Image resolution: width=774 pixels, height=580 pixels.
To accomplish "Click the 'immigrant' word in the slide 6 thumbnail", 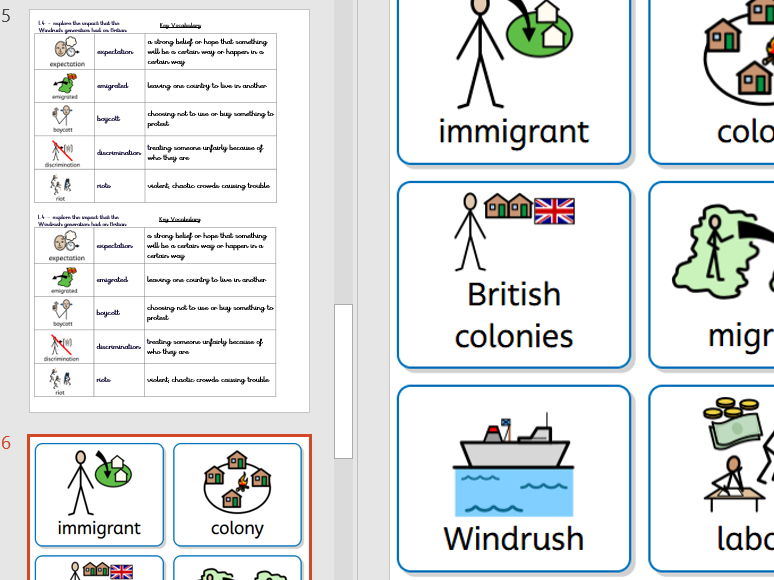I will tap(99, 528).
